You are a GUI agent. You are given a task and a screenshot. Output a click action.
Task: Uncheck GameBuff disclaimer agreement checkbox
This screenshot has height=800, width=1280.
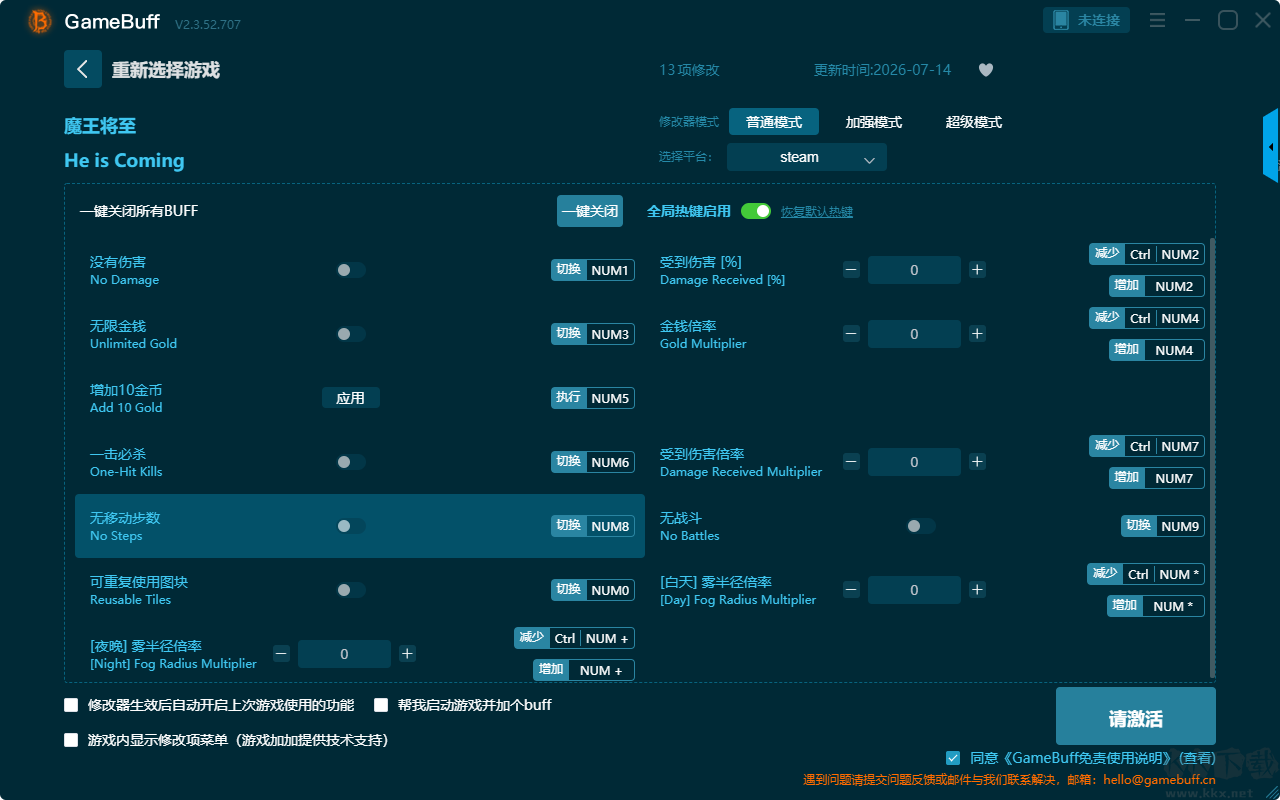pyautogui.click(x=953, y=758)
